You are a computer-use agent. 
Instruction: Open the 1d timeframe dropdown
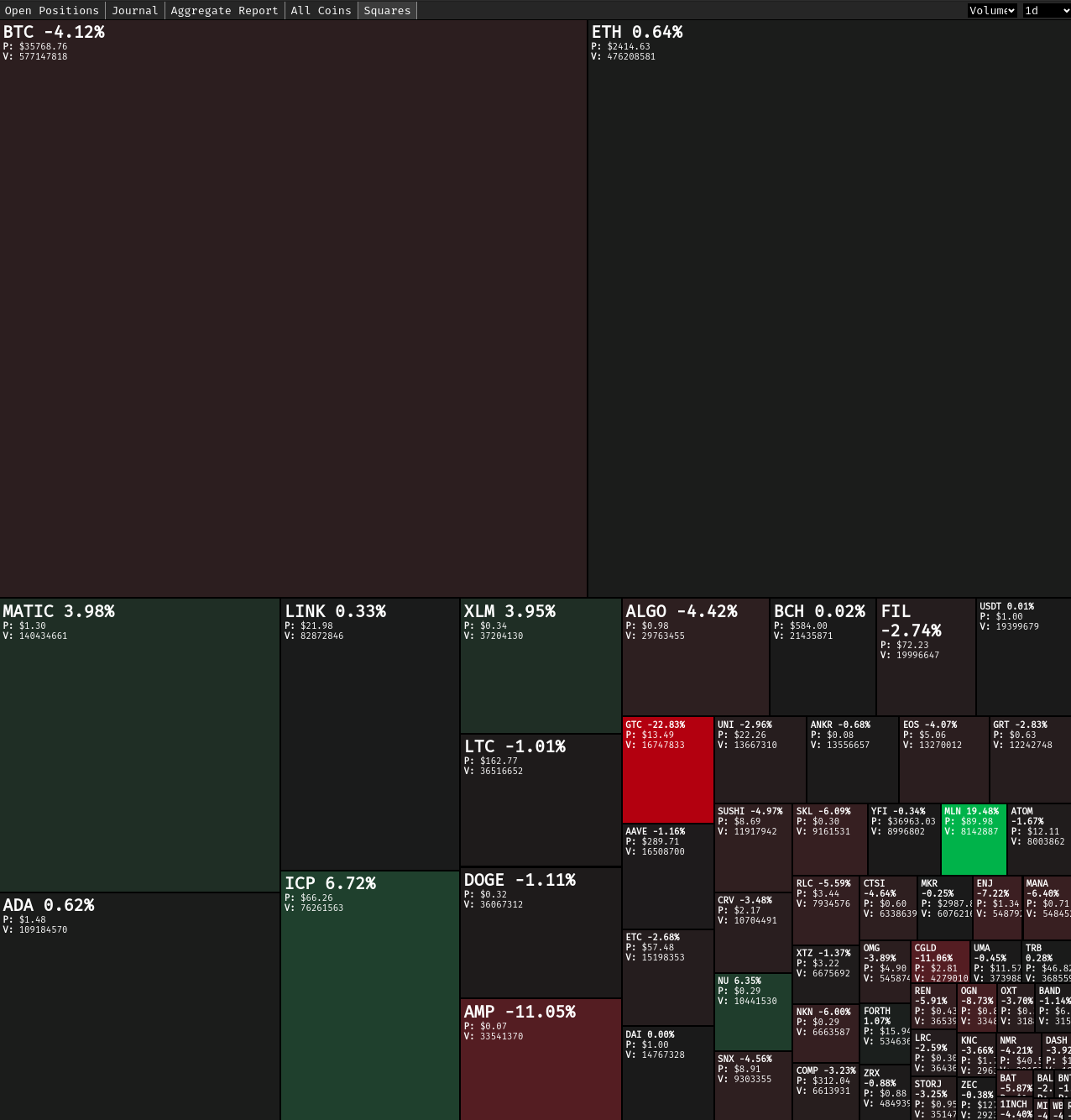point(1046,10)
